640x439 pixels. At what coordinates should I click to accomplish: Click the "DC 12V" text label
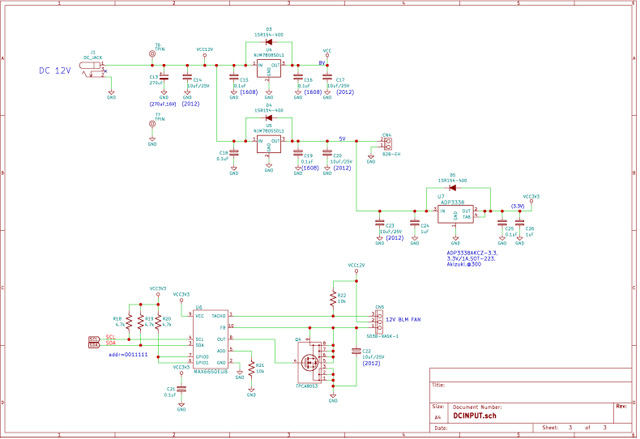[x=57, y=71]
